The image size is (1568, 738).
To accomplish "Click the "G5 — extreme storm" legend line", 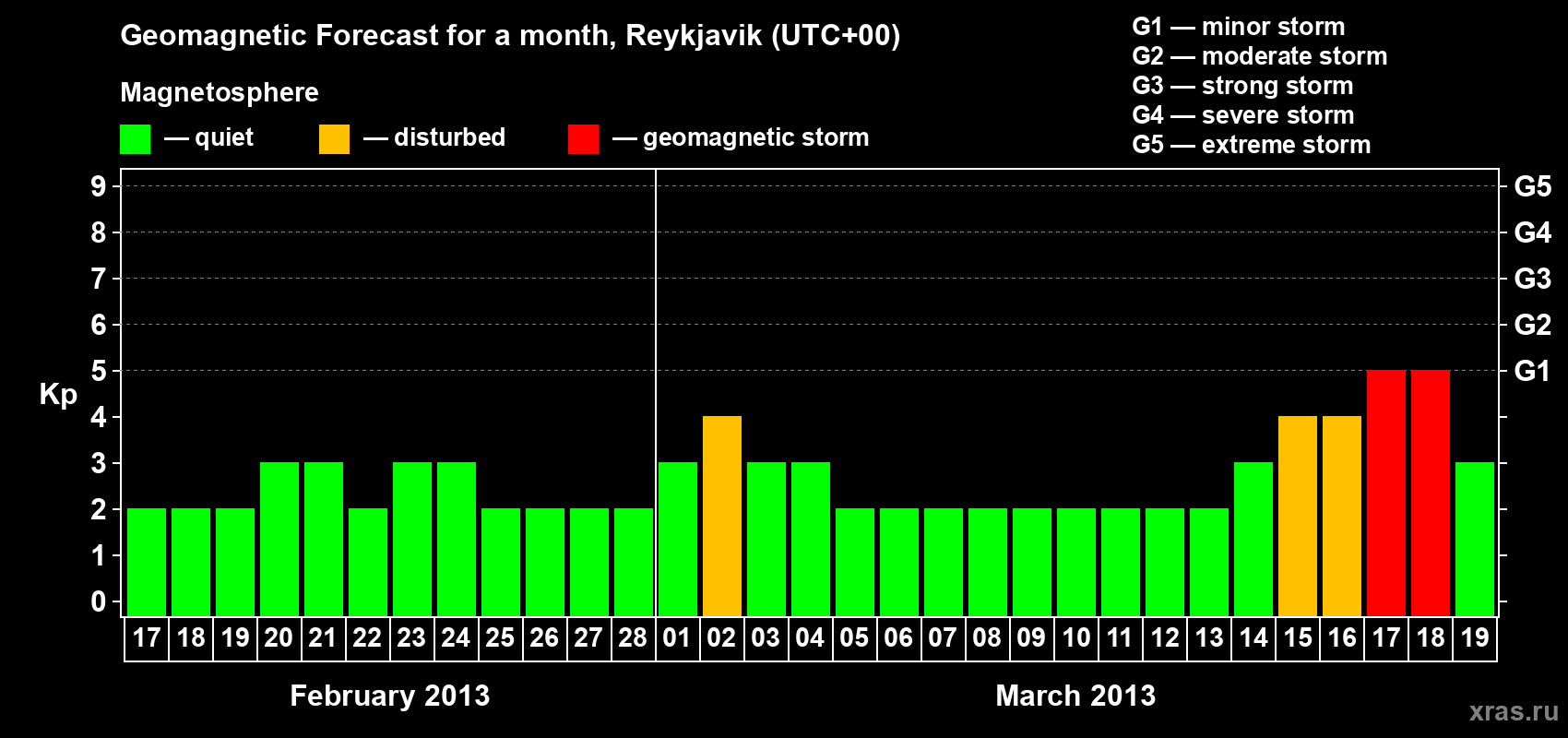I will [x=1252, y=145].
